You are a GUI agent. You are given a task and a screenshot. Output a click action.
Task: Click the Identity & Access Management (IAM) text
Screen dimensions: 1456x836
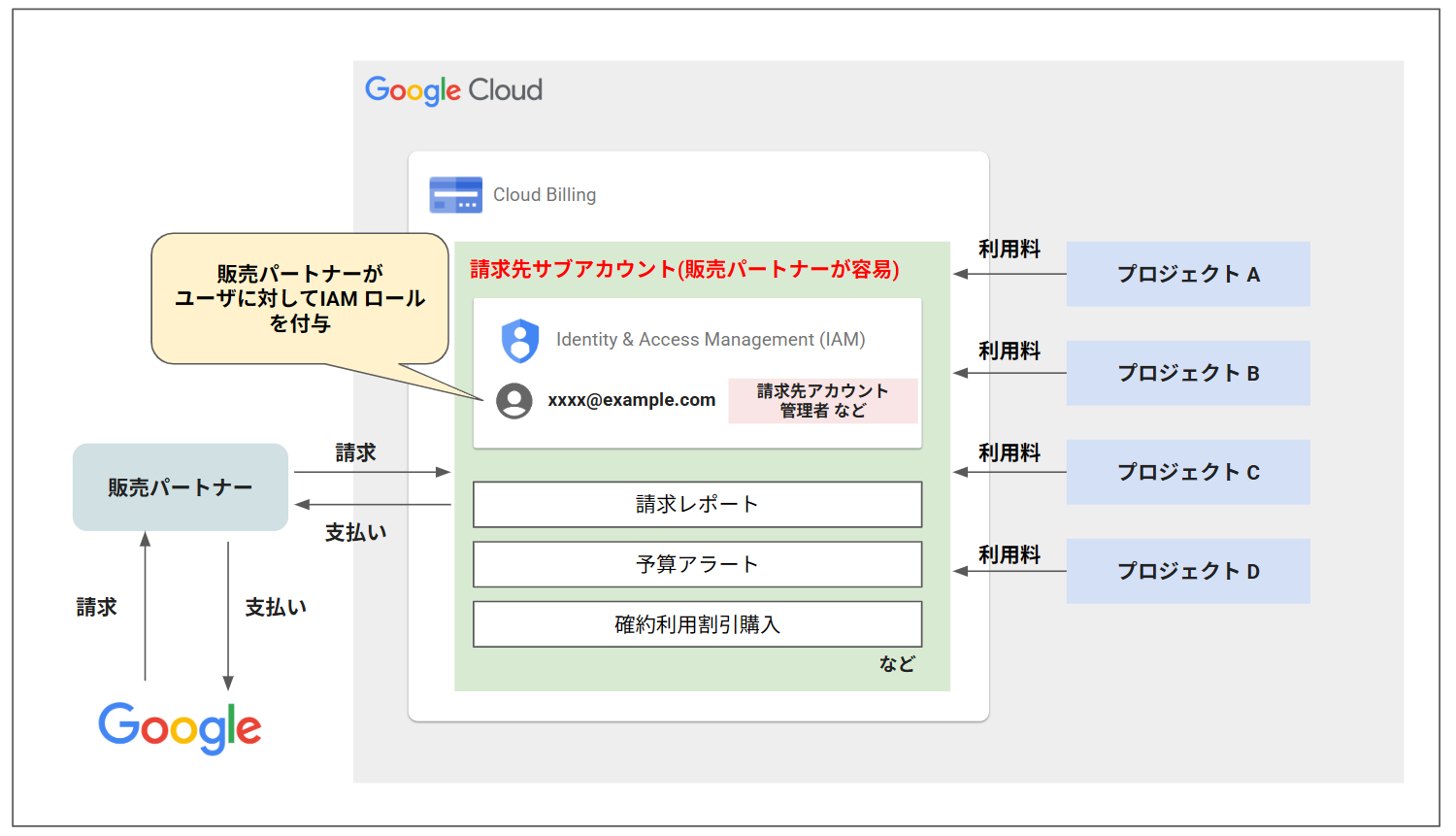point(711,340)
